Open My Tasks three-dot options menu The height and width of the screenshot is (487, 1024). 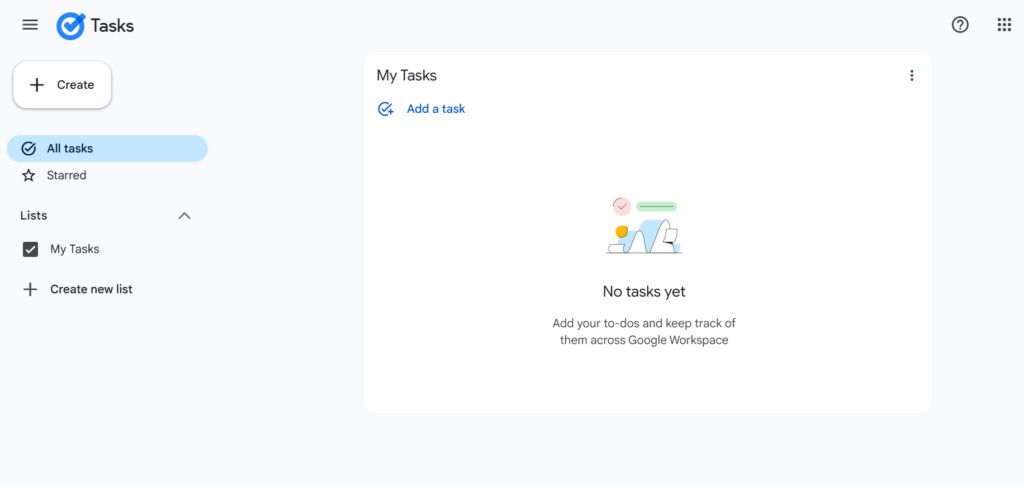coord(911,75)
